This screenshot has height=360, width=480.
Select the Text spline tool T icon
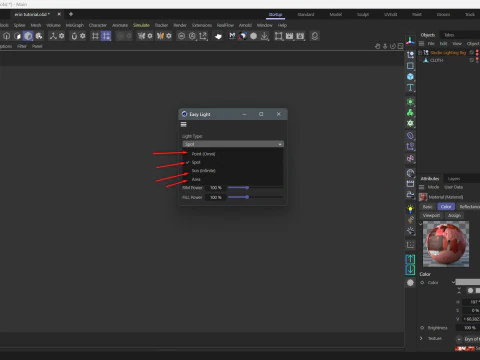(410, 88)
